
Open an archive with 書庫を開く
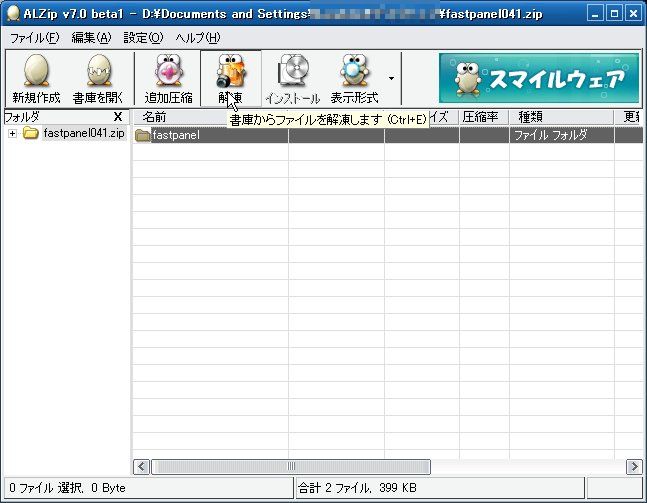(x=98, y=78)
